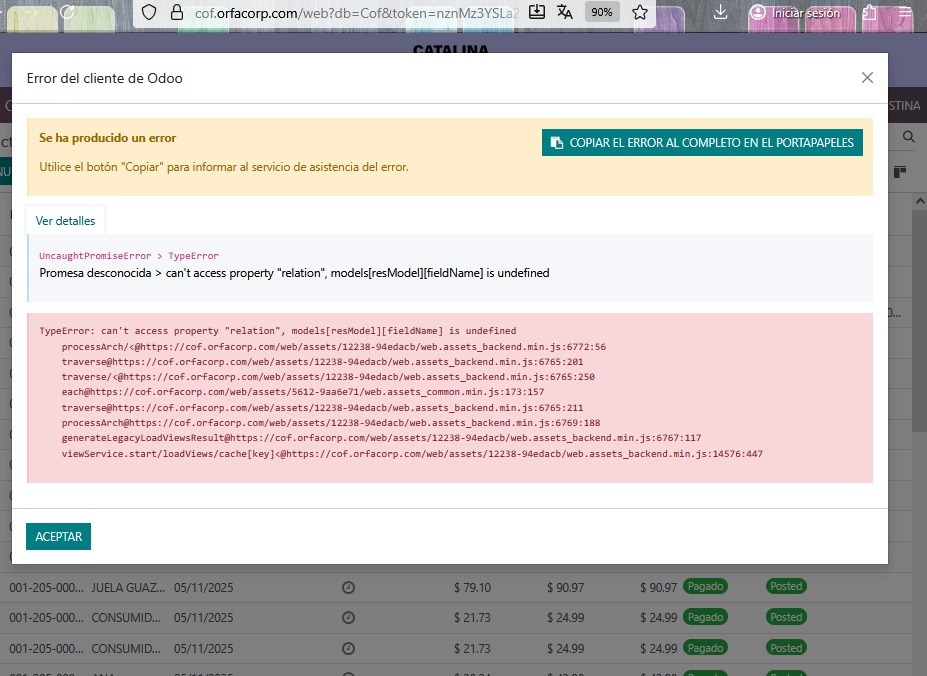Copy the full error to the clipboard
The image size is (927, 676).
[702, 143]
